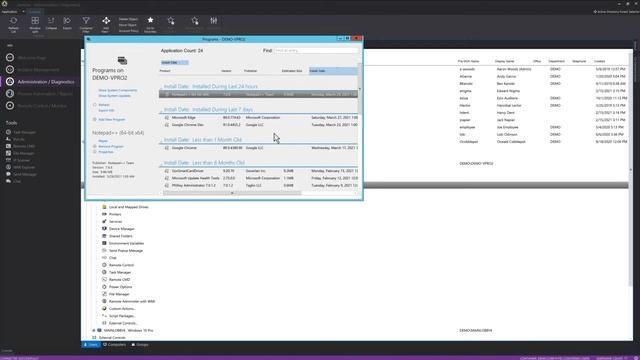Open the Process Automation sidebar icon
Image resolution: width=640 pixels, height=360 pixels.
coord(10,94)
